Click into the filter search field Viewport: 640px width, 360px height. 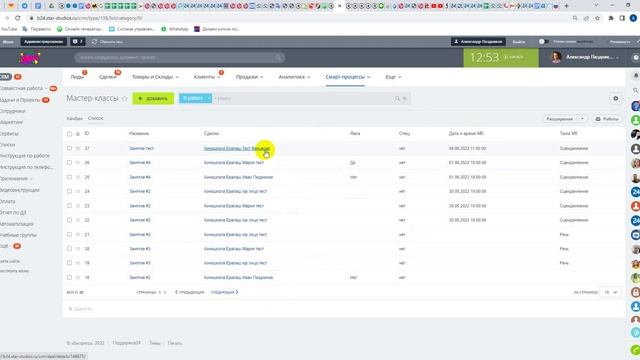click(304, 98)
